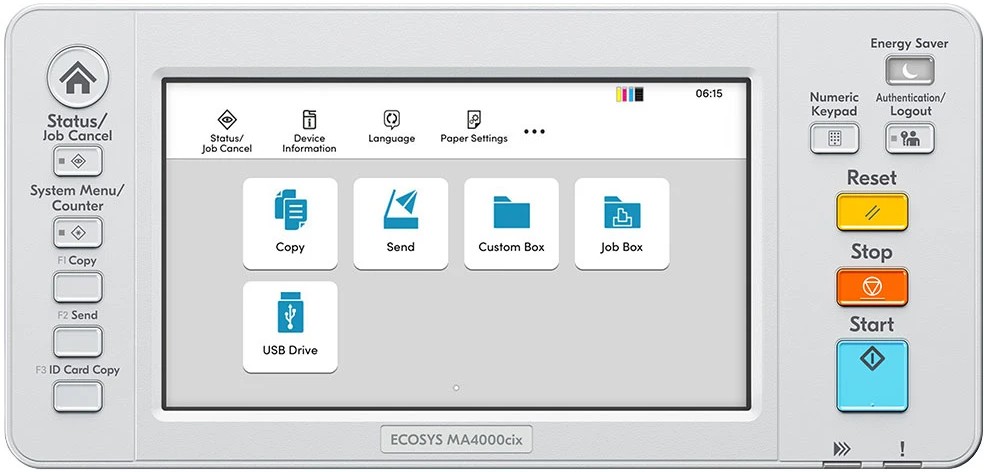Check the toner color level indicator
The height and width of the screenshot is (472, 984).
[x=630, y=95]
